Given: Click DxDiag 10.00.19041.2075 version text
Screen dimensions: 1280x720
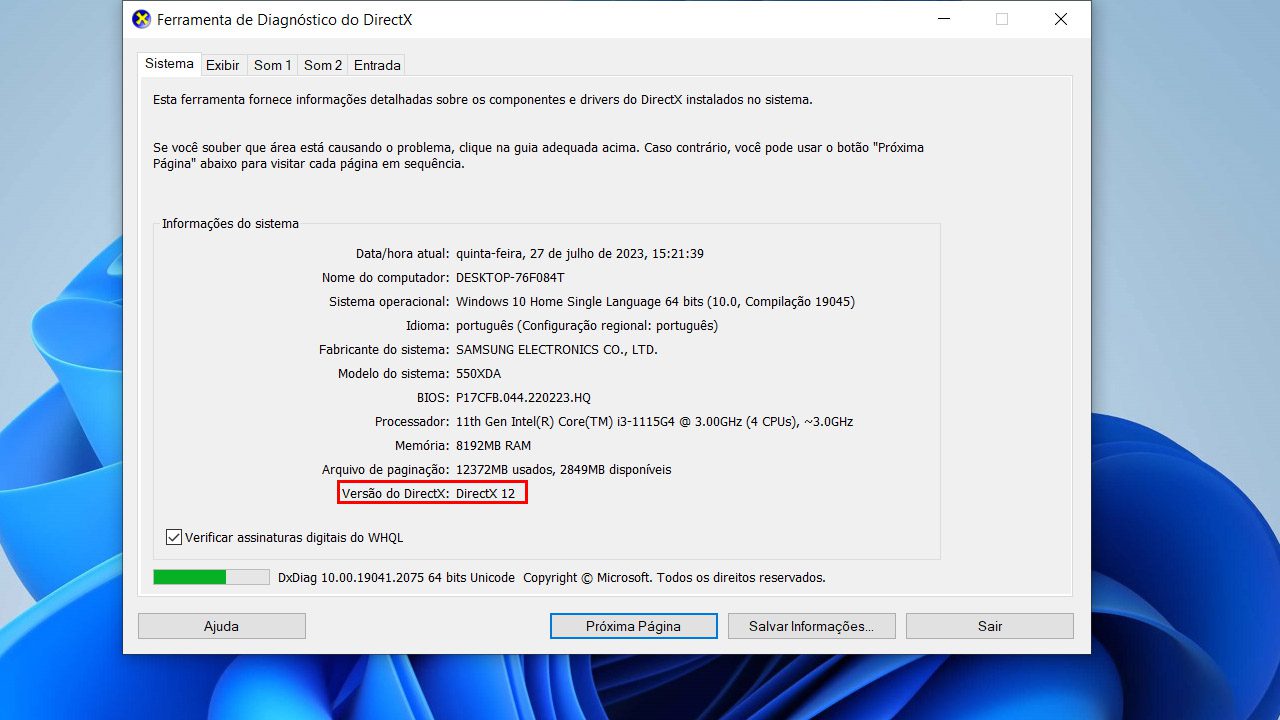Looking at the screenshot, I should 396,578.
